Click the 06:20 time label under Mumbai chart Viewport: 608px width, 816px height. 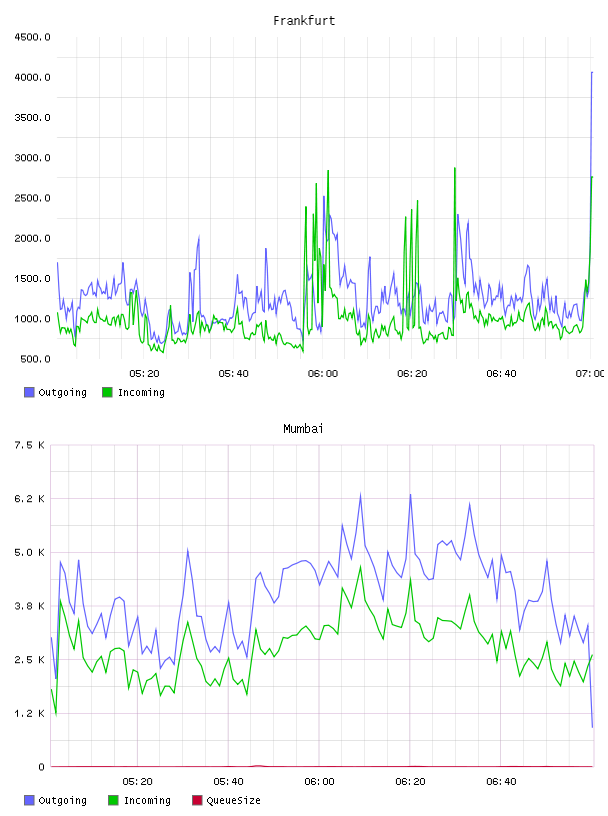click(410, 782)
